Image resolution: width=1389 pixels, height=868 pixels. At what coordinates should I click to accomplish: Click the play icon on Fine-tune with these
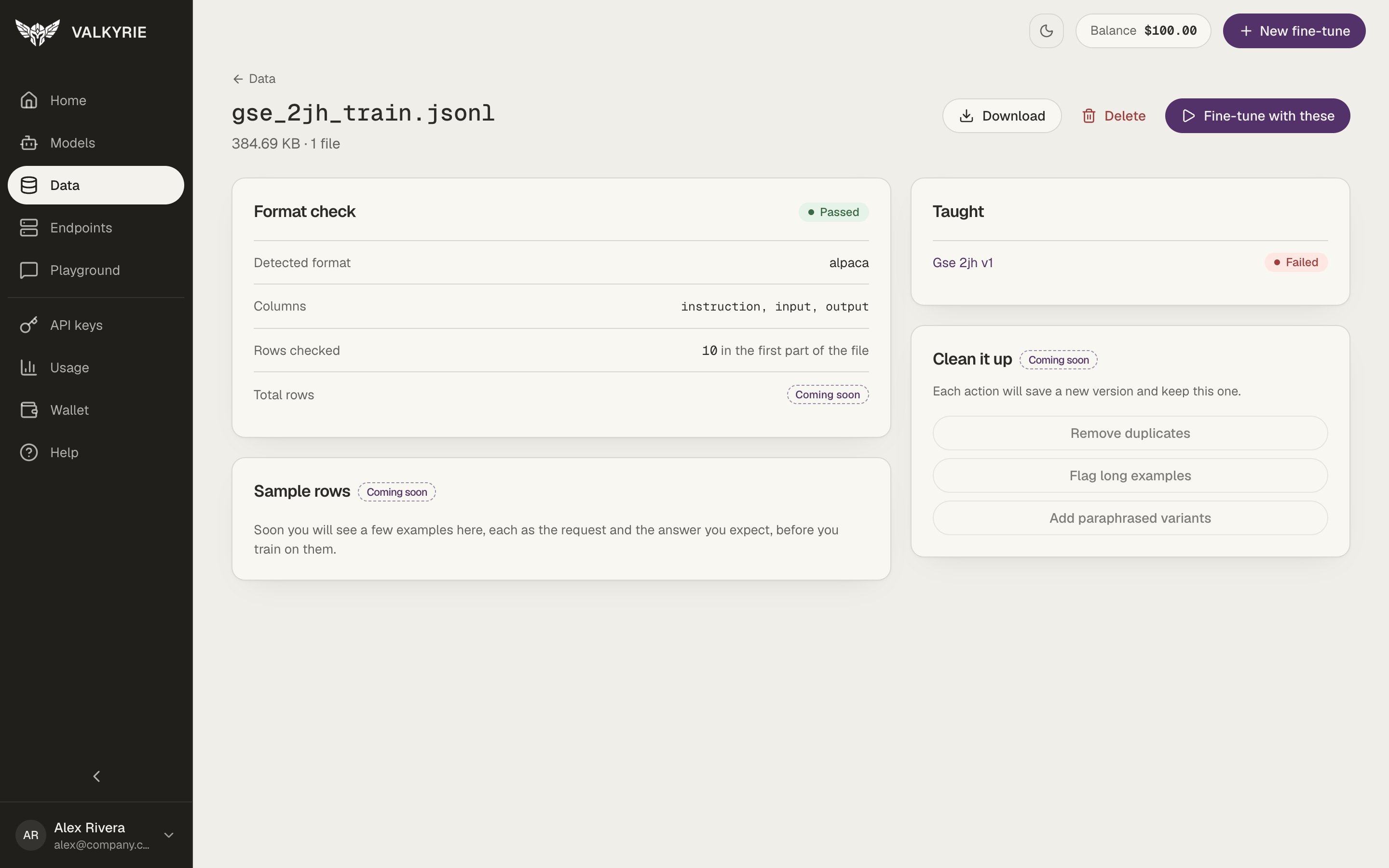click(1188, 116)
